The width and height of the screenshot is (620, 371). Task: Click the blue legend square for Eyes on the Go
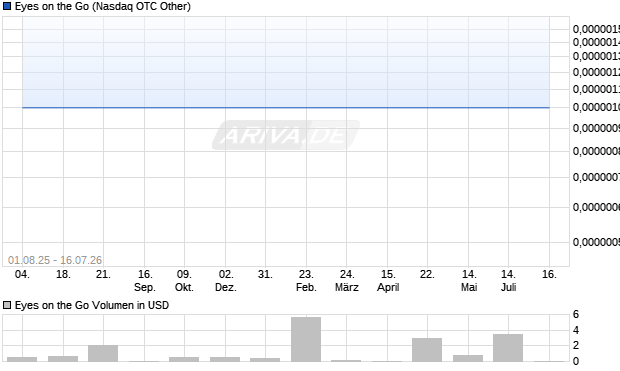pyautogui.click(x=7, y=6)
